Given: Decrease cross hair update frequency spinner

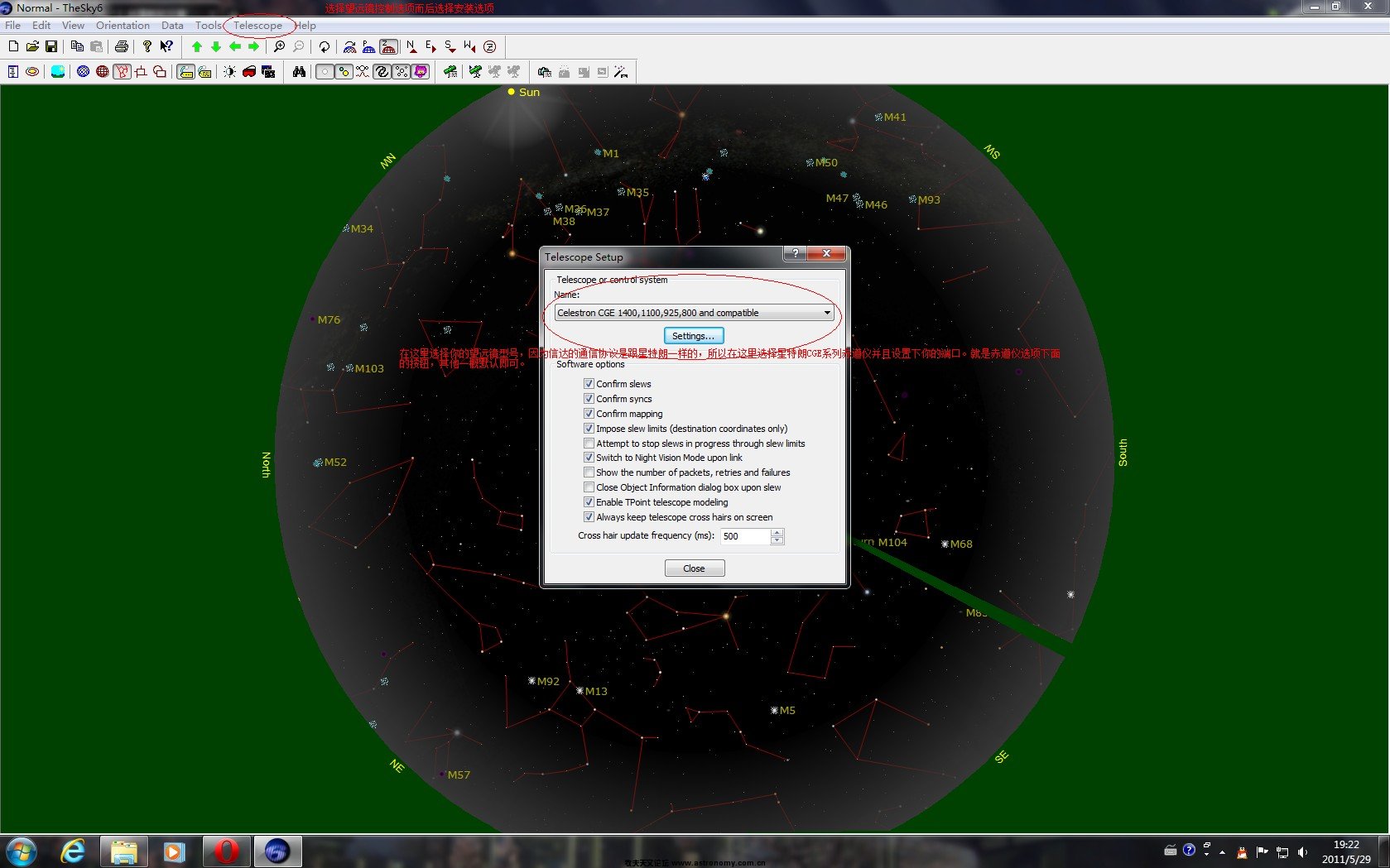Looking at the screenshot, I should pyautogui.click(x=777, y=540).
